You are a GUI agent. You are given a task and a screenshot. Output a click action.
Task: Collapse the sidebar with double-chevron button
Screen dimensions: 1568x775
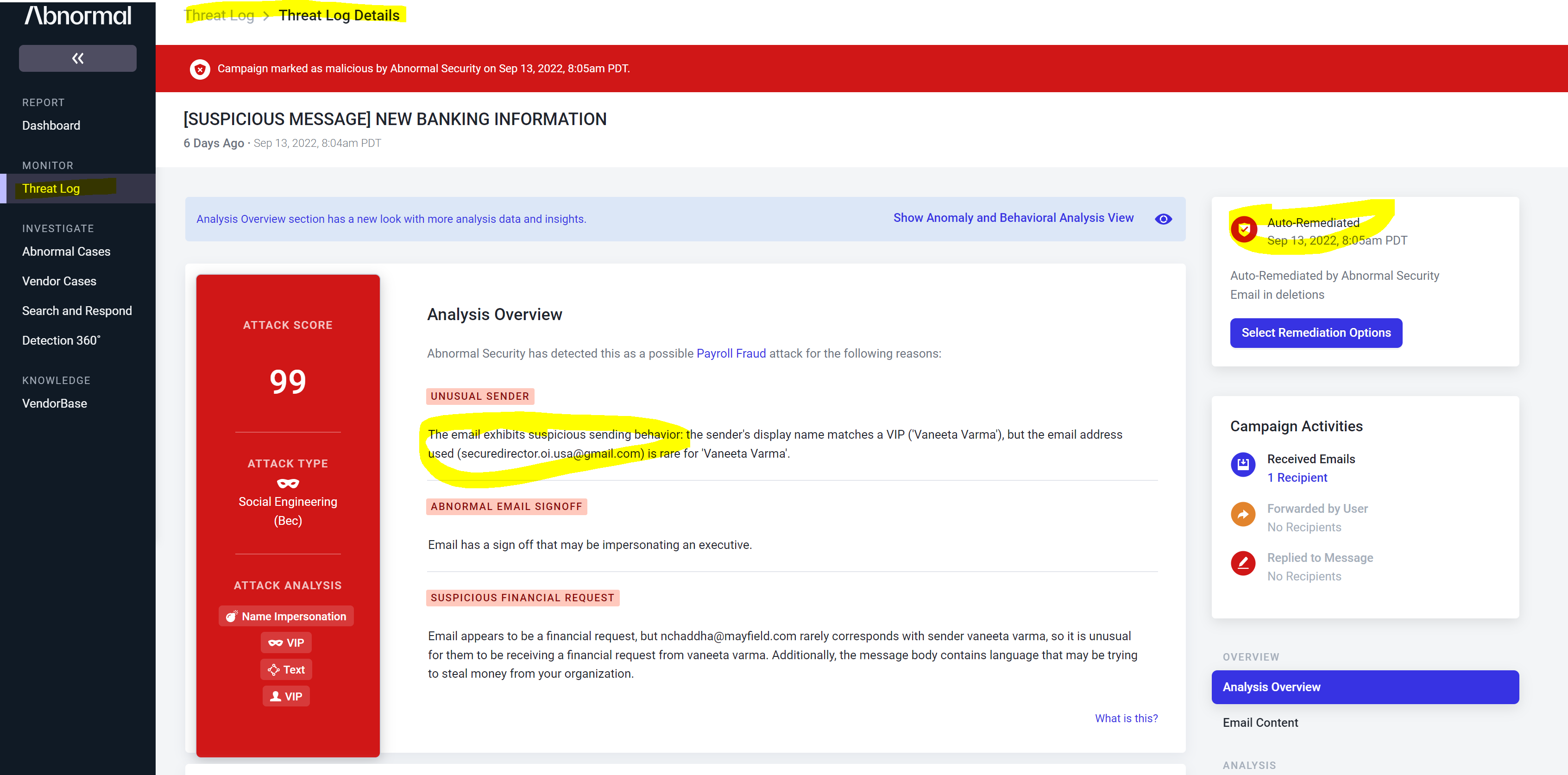tap(77, 58)
